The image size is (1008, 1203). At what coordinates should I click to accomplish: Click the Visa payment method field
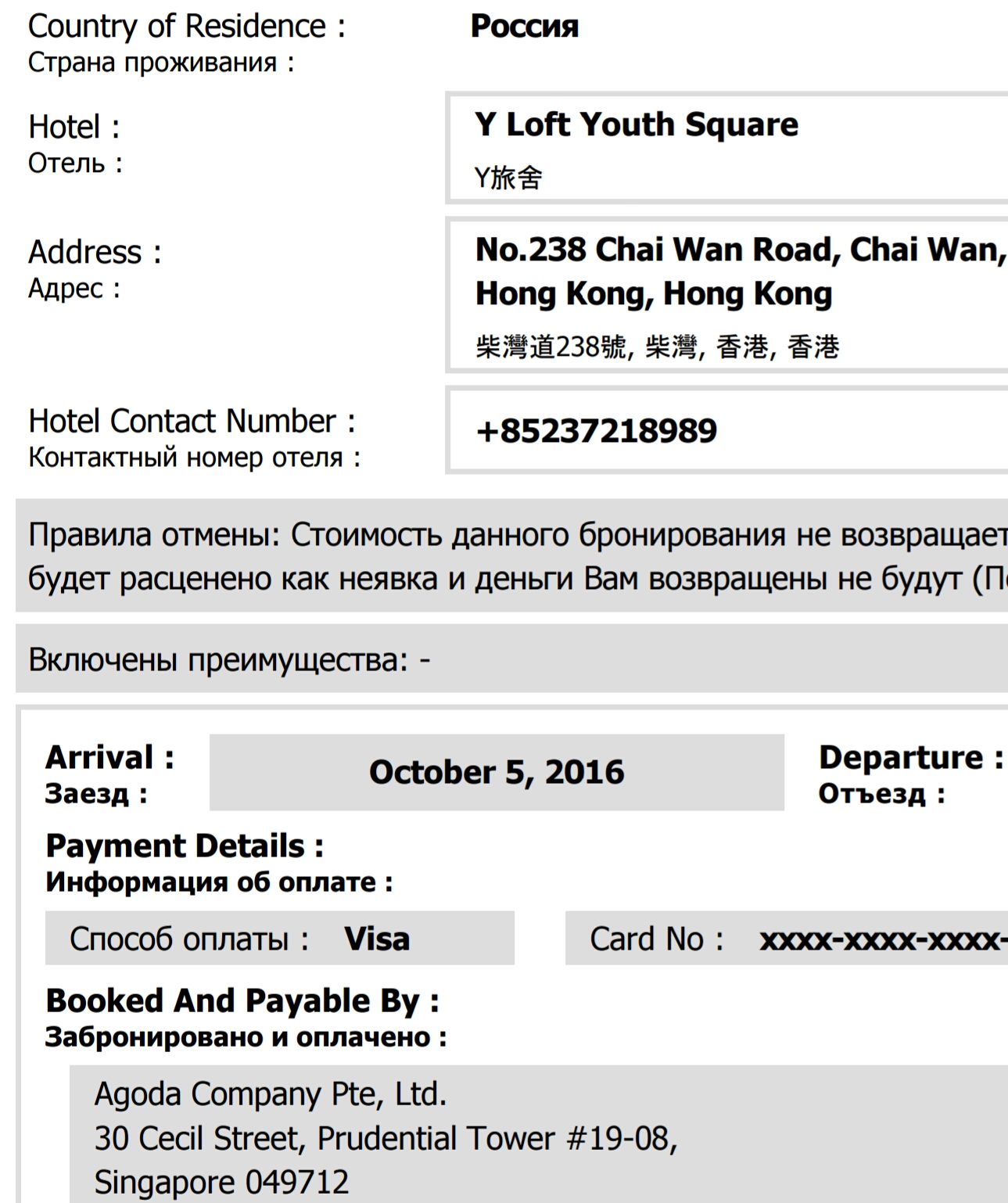(x=280, y=938)
